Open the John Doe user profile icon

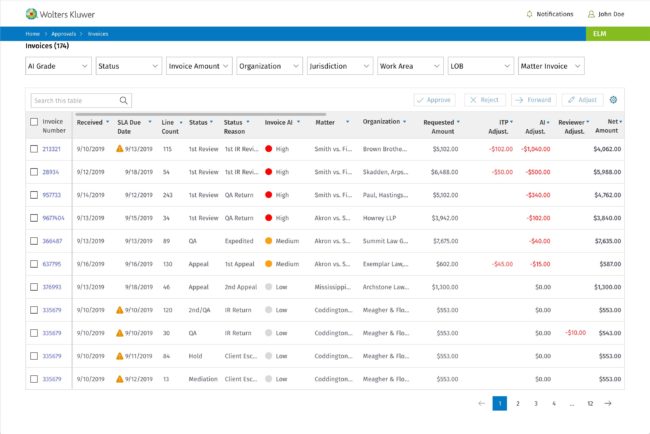(590, 14)
